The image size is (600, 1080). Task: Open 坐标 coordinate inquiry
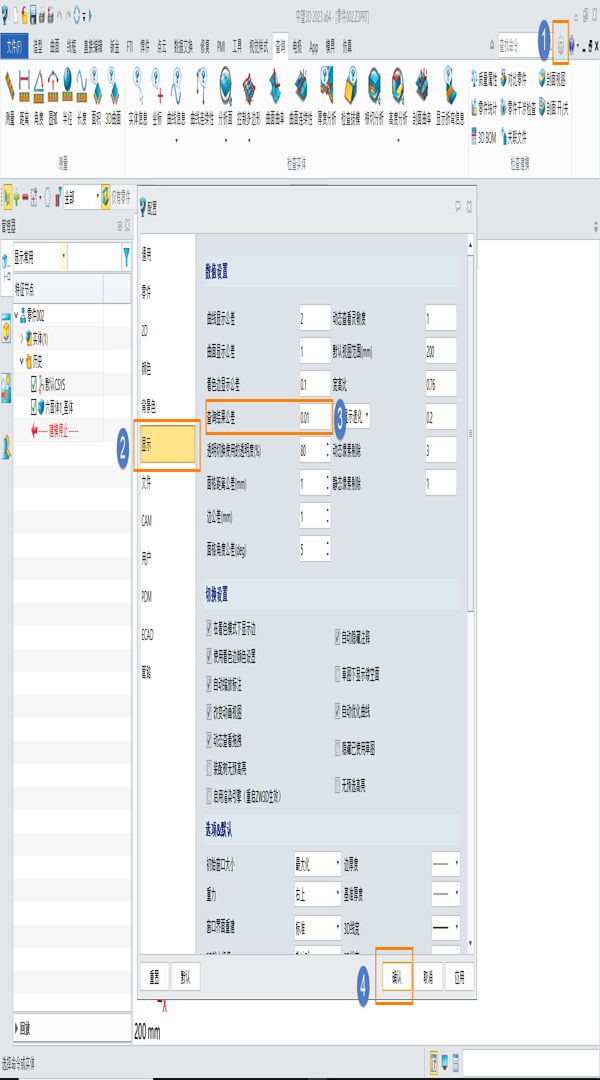(157, 96)
